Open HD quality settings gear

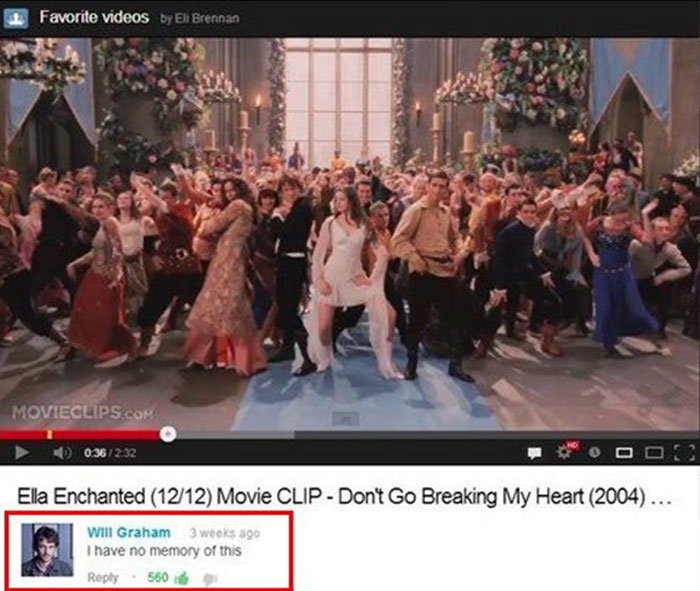[x=565, y=452]
